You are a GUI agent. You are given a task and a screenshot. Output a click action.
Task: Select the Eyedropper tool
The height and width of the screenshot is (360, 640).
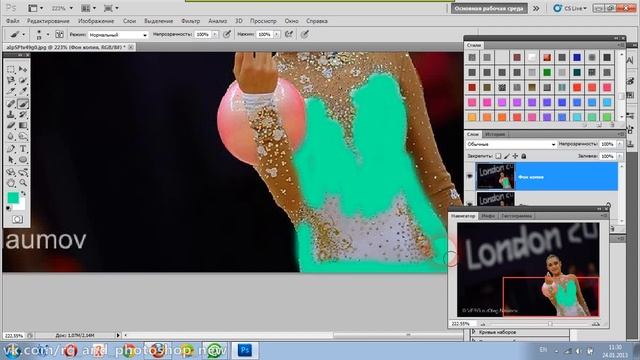23,92
